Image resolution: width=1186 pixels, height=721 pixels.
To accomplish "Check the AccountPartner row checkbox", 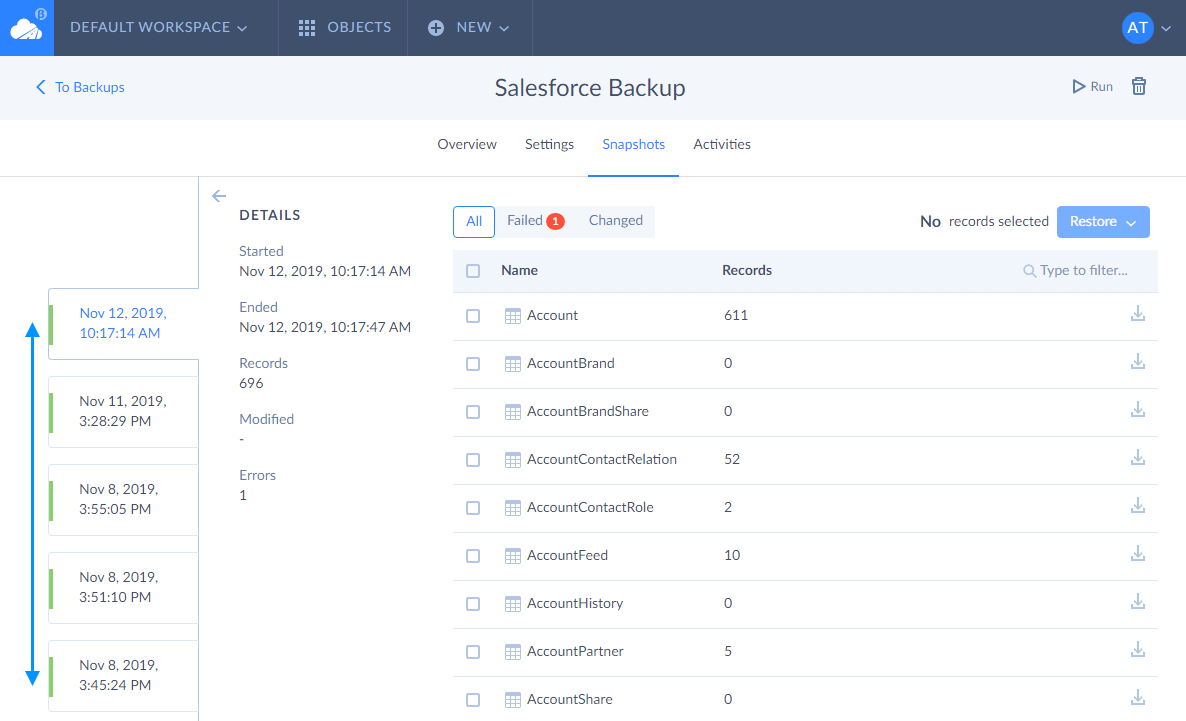I will point(473,652).
